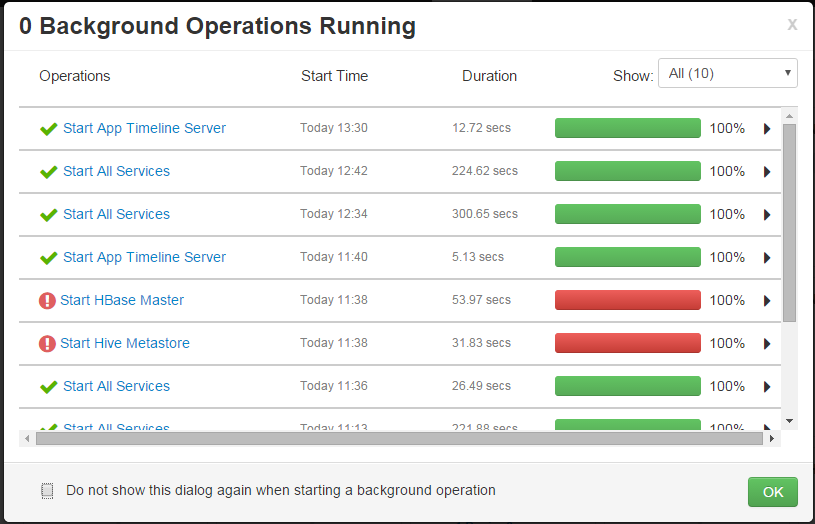The width and height of the screenshot is (815, 524).
Task: Close the dialog with the x icon
Action: point(792,24)
